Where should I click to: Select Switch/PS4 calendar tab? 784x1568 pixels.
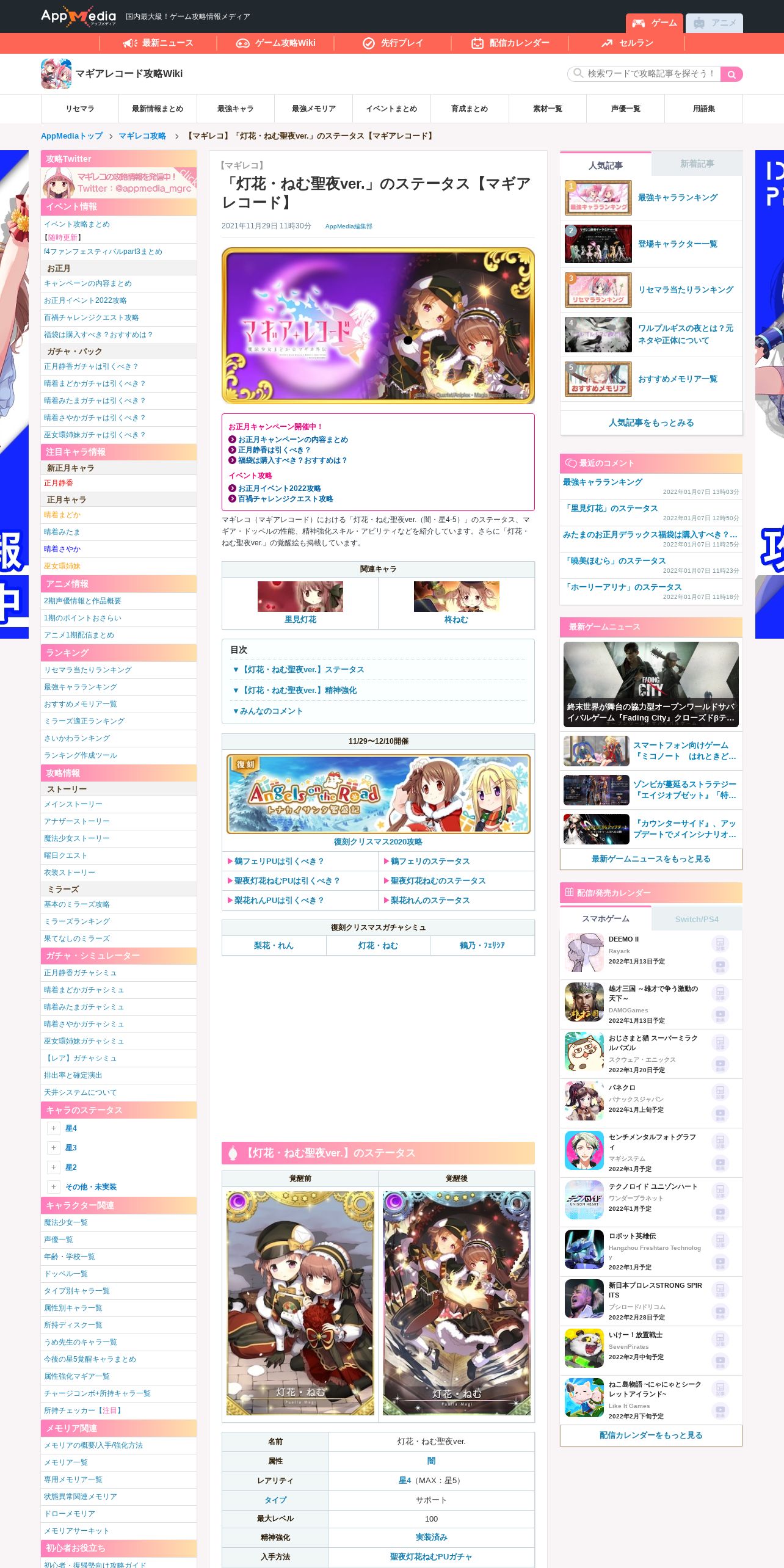pos(697,919)
